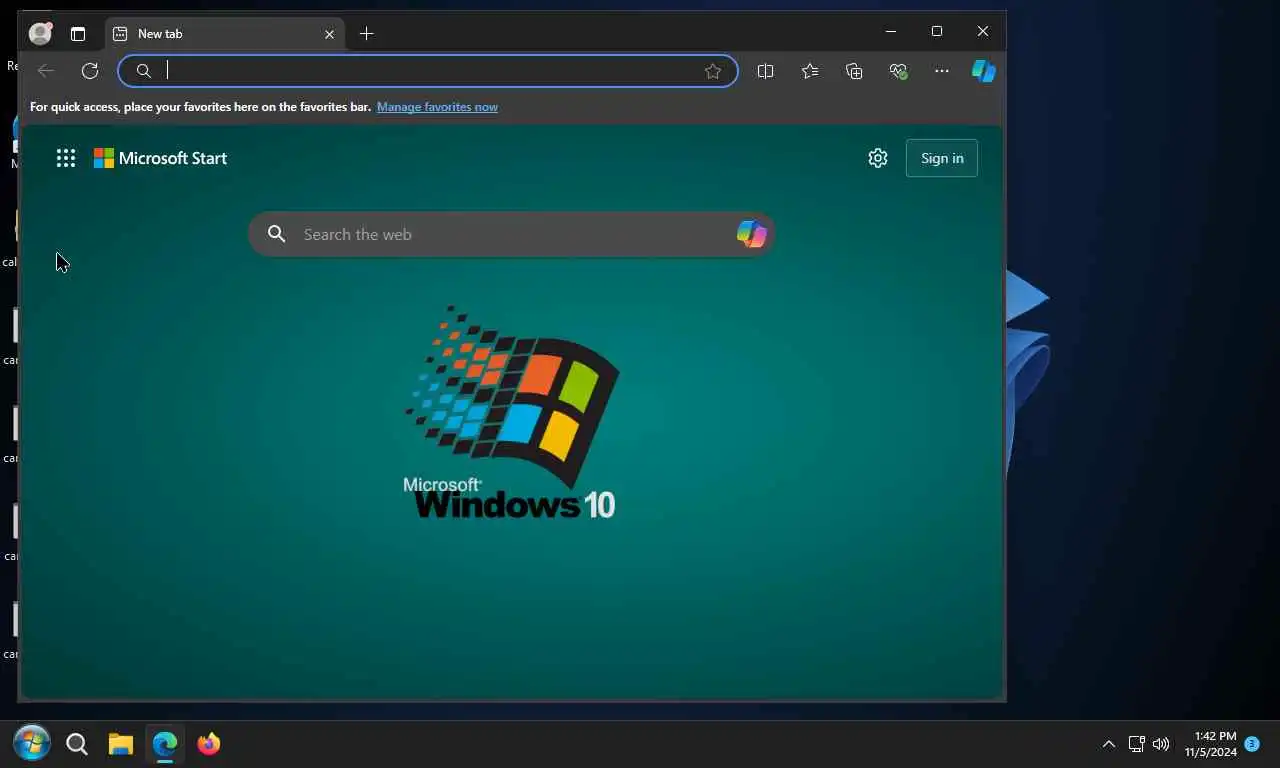The height and width of the screenshot is (768, 1280).
Task: Open Collections icon
Action: [x=854, y=71]
